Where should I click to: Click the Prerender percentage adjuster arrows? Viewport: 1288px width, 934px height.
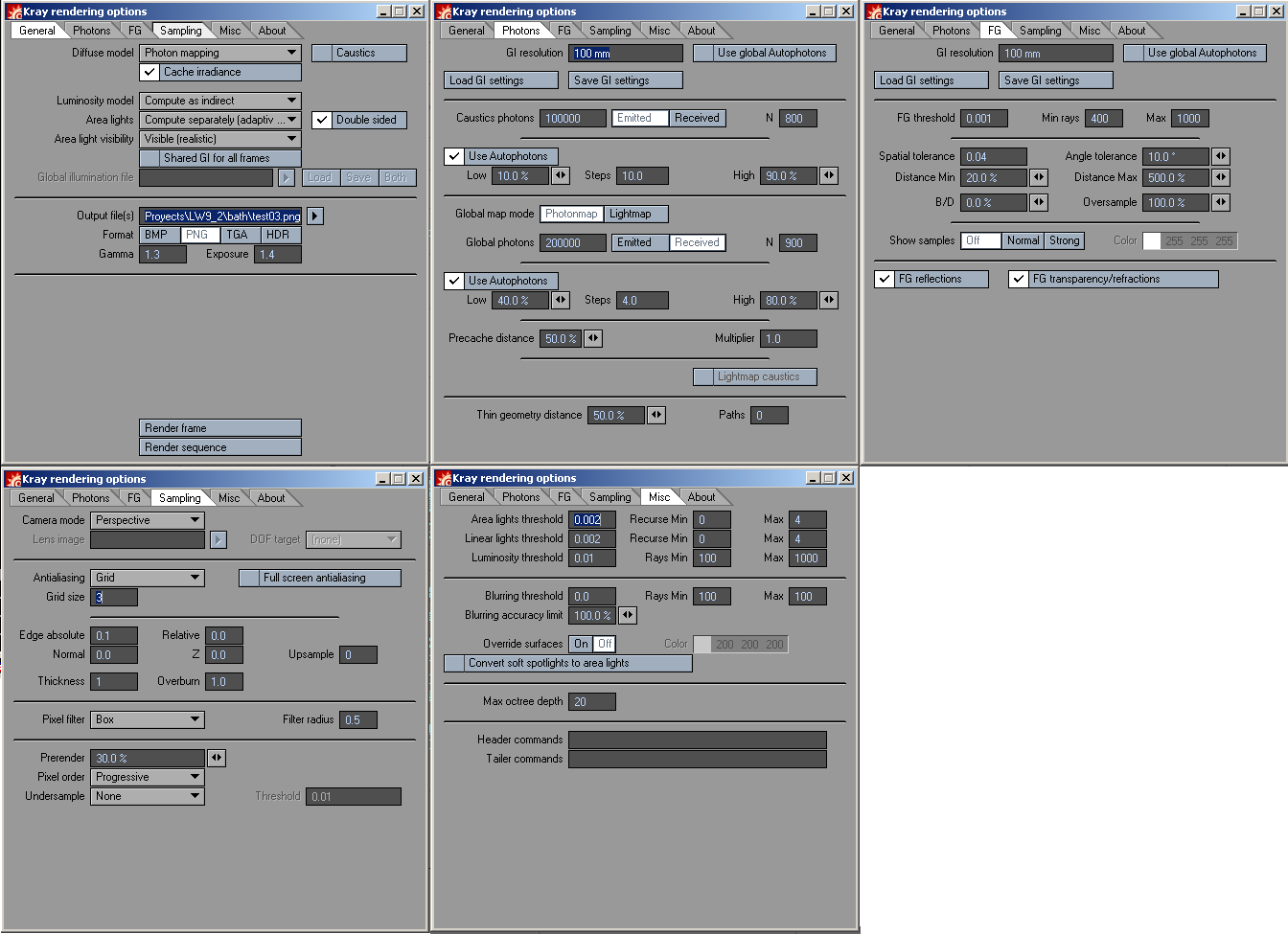click(x=217, y=758)
